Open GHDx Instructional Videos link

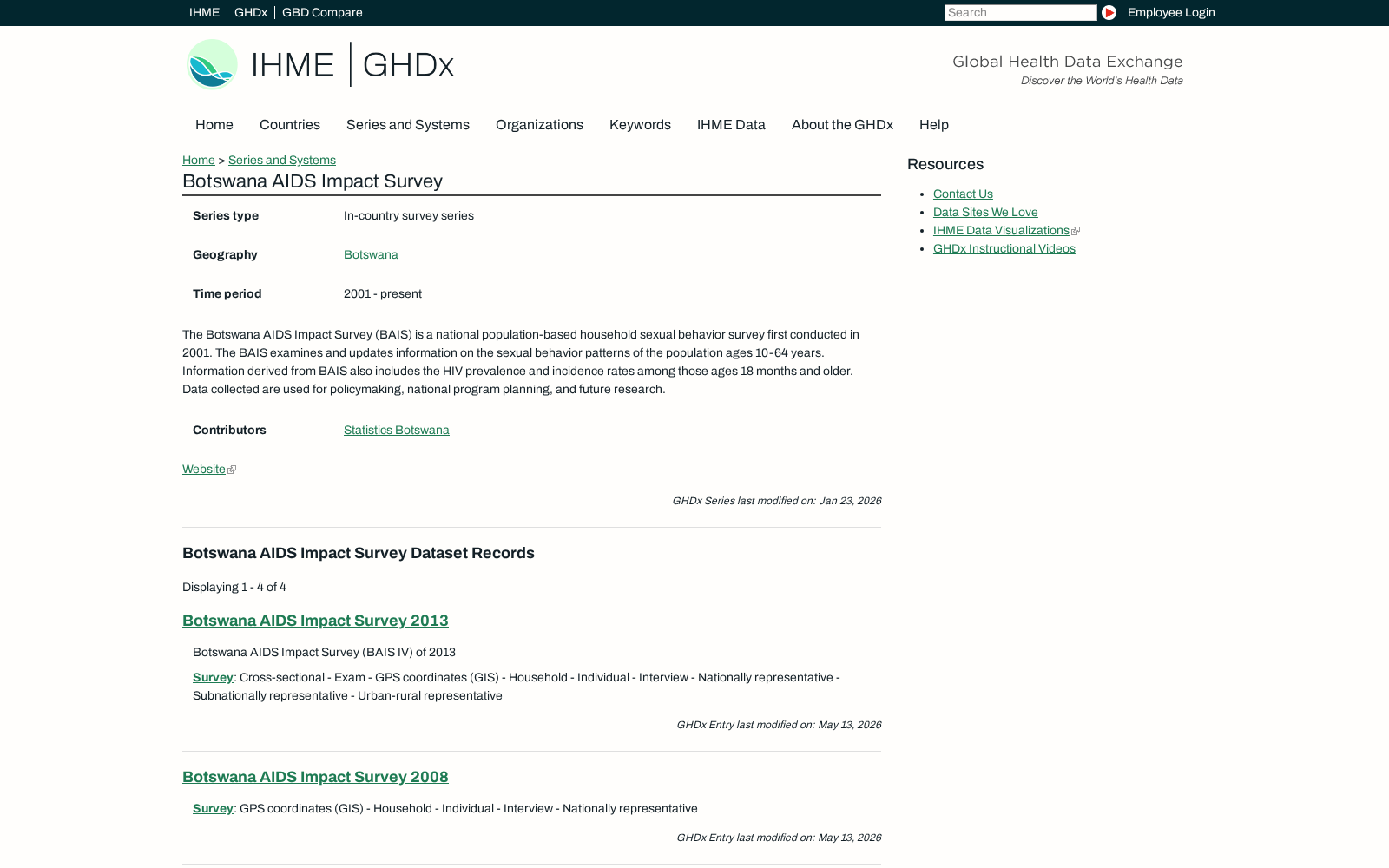[1004, 248]
